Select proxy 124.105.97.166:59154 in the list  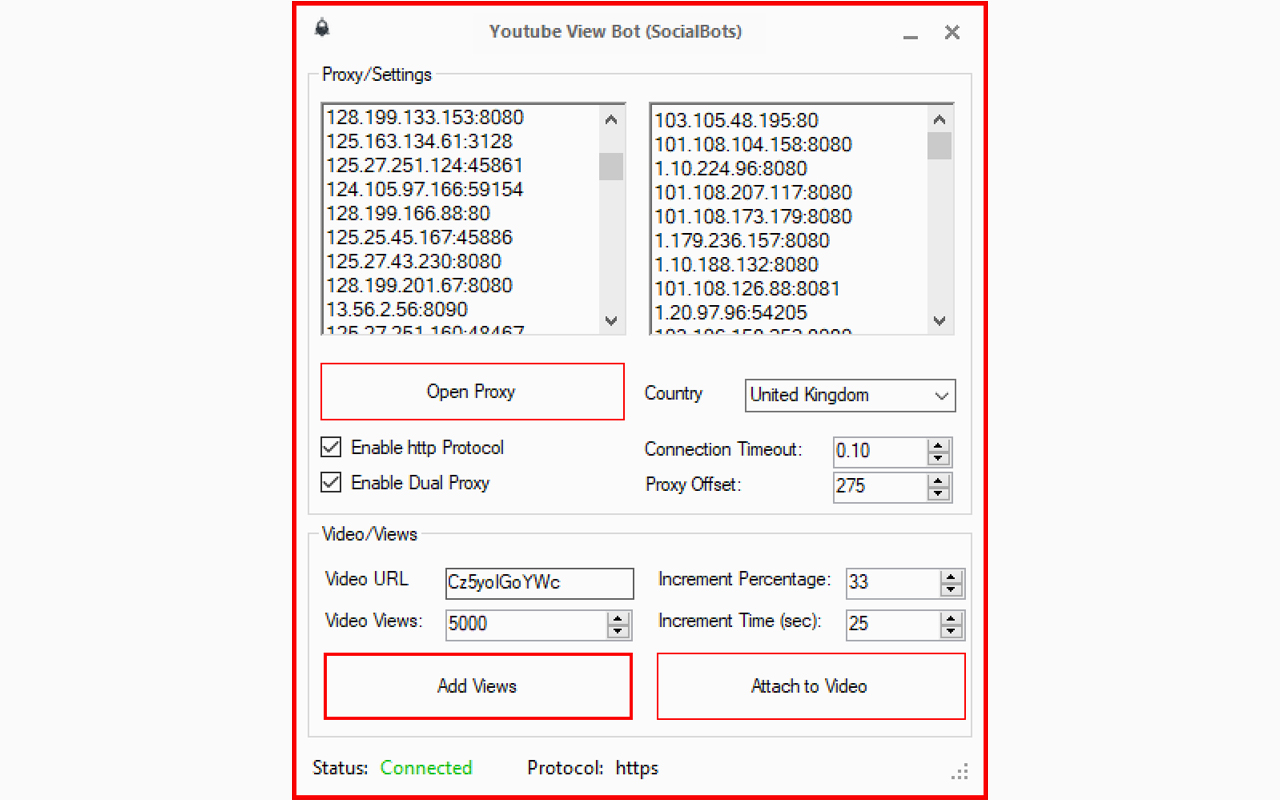coord(425,189)
